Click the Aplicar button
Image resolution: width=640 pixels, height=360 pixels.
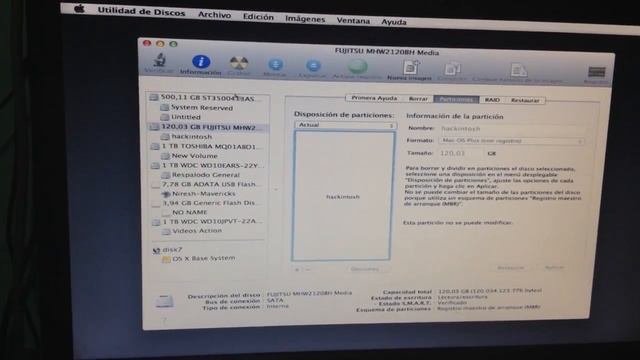coord(554,268)
